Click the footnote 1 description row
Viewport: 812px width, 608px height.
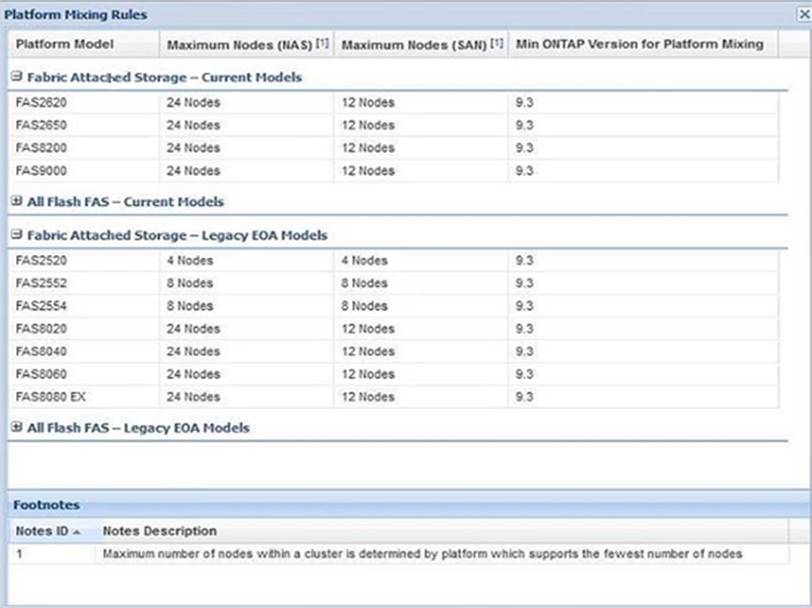[x=420, y=554]
